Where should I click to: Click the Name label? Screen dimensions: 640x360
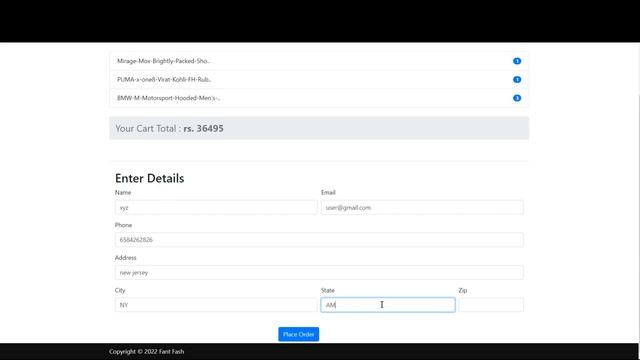123,192
